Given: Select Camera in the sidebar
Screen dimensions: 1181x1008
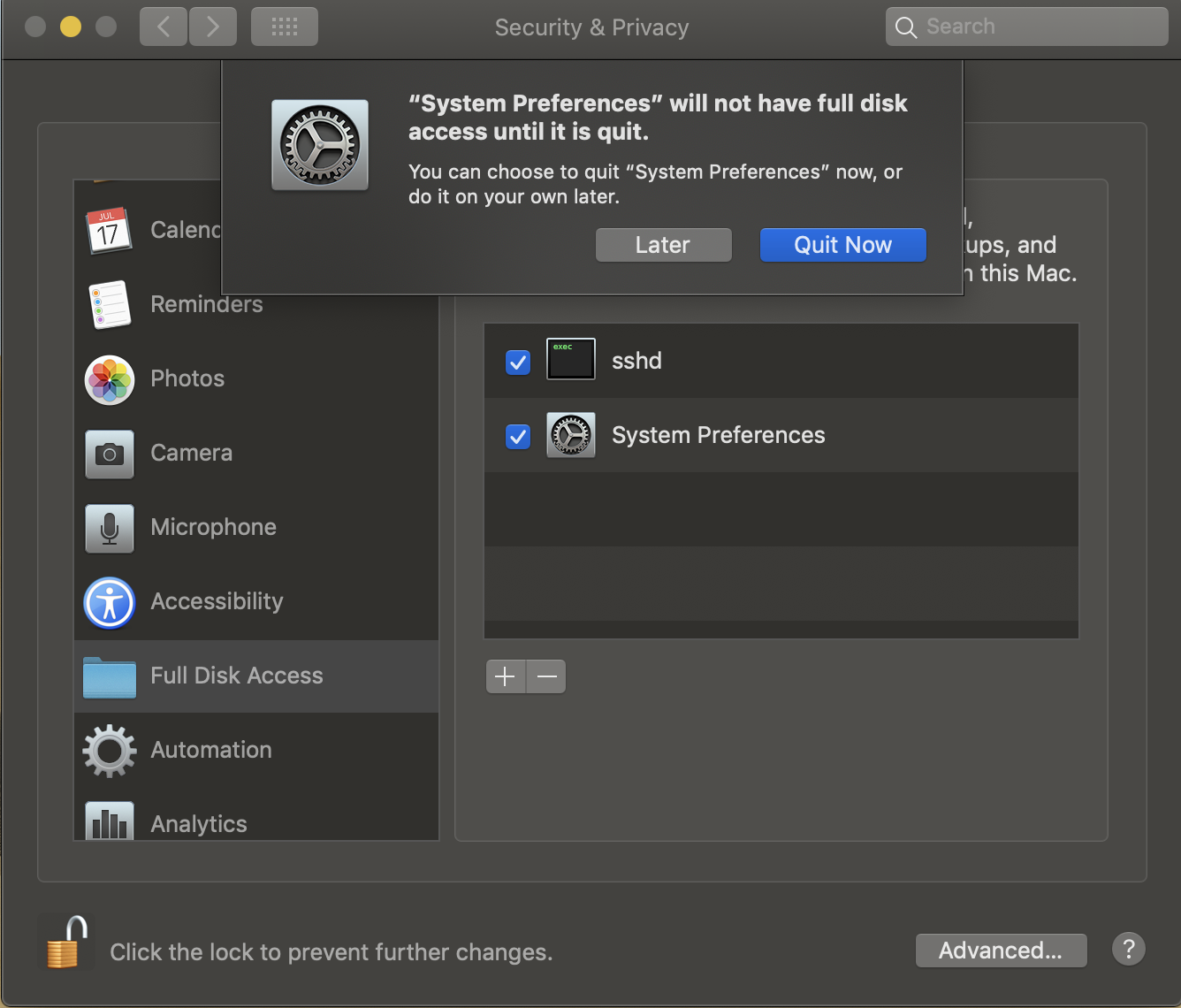Looking at the screenshot, I should (x=256, y=453).
